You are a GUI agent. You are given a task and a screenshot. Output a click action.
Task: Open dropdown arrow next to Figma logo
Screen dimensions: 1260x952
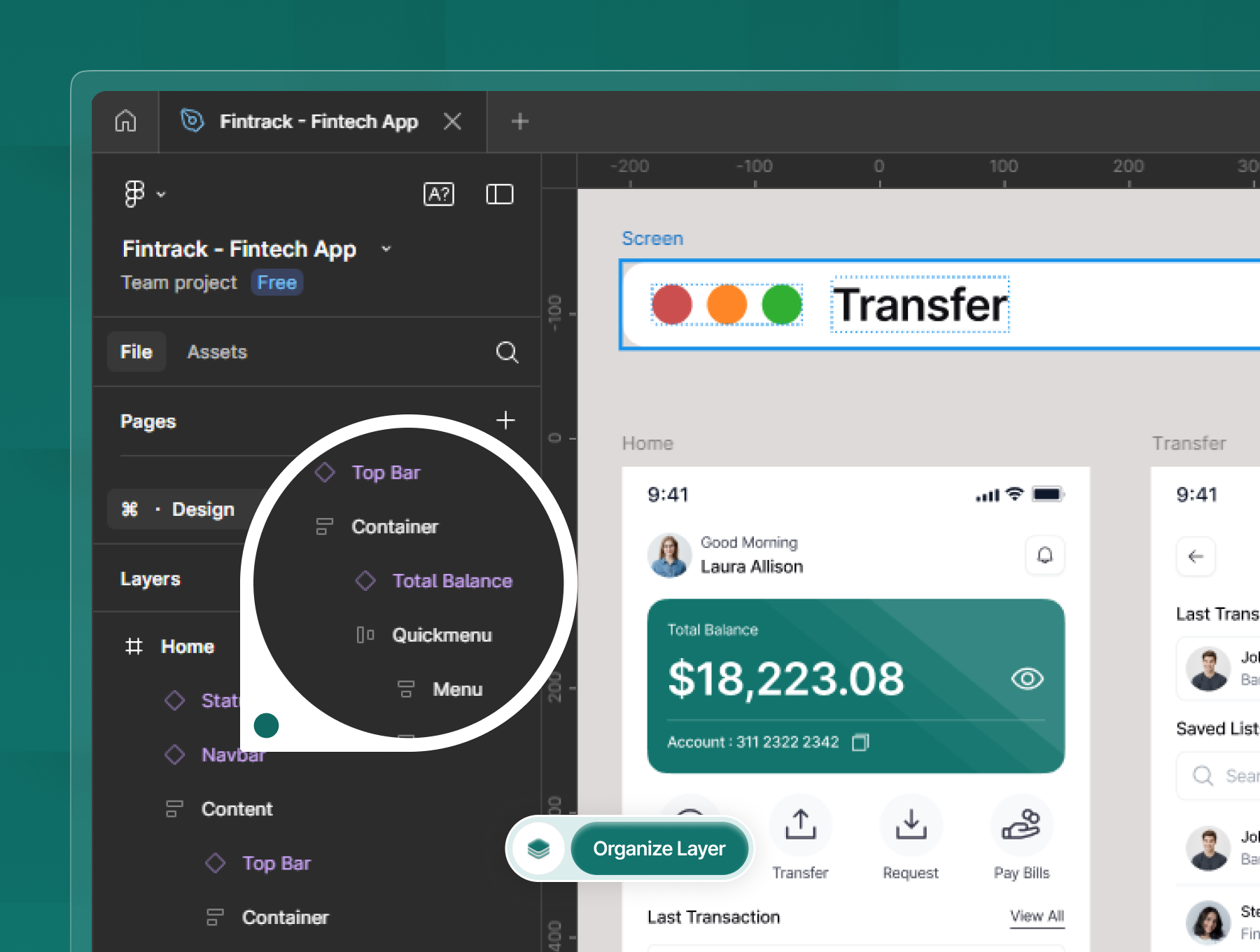161,195
